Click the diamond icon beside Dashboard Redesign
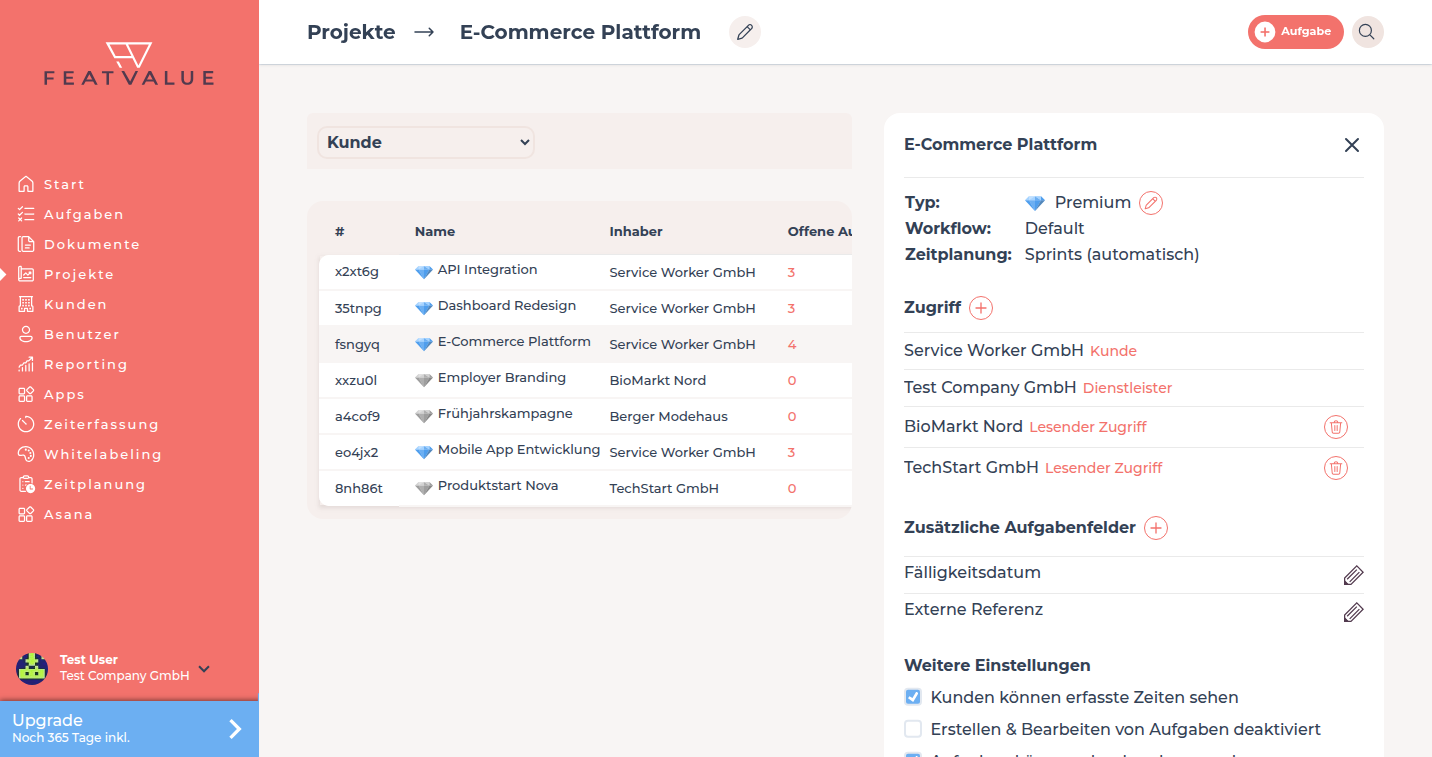Screen dimensions: 1432x757 424,308
